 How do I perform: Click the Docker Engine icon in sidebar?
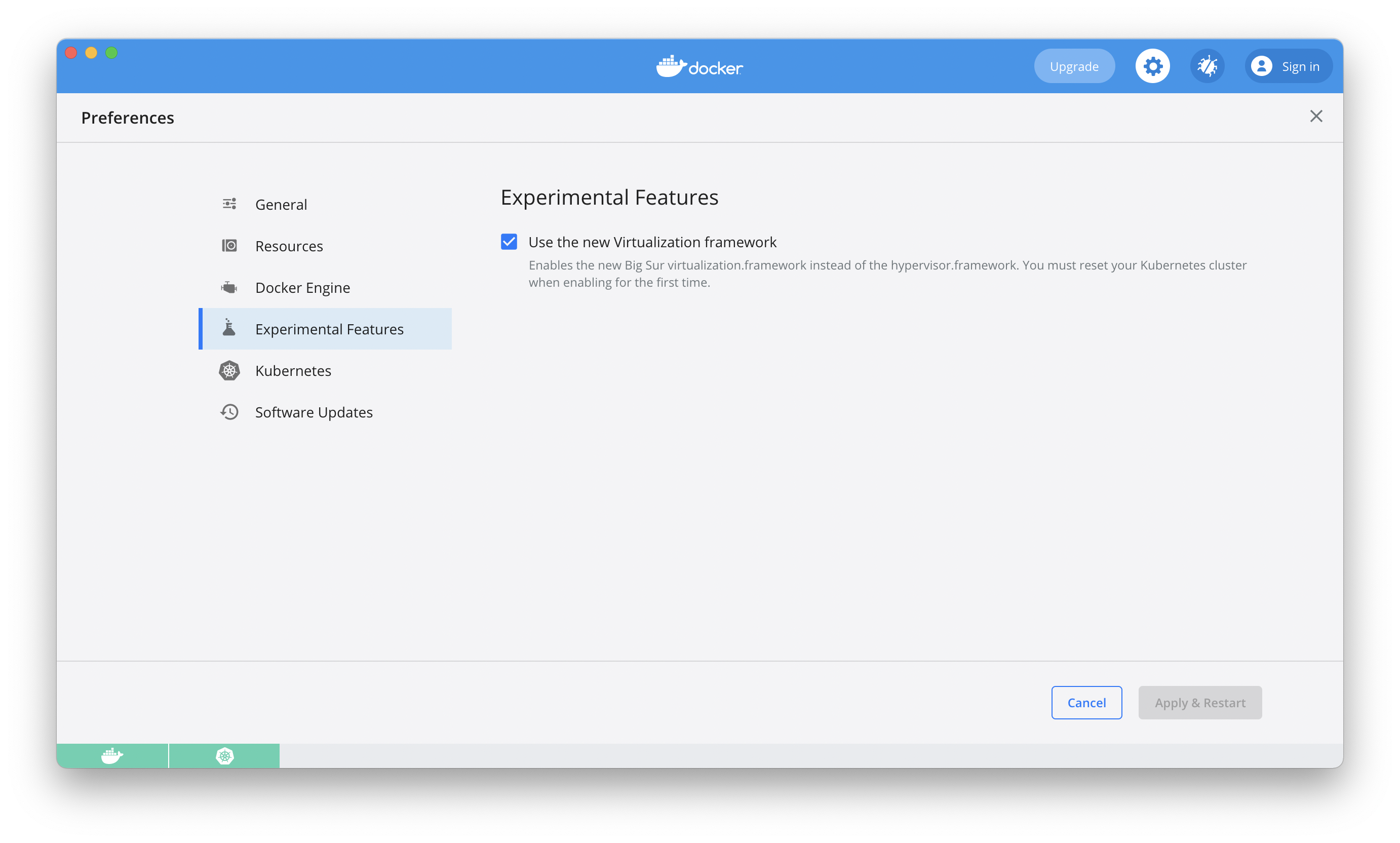tap(229, 287)
